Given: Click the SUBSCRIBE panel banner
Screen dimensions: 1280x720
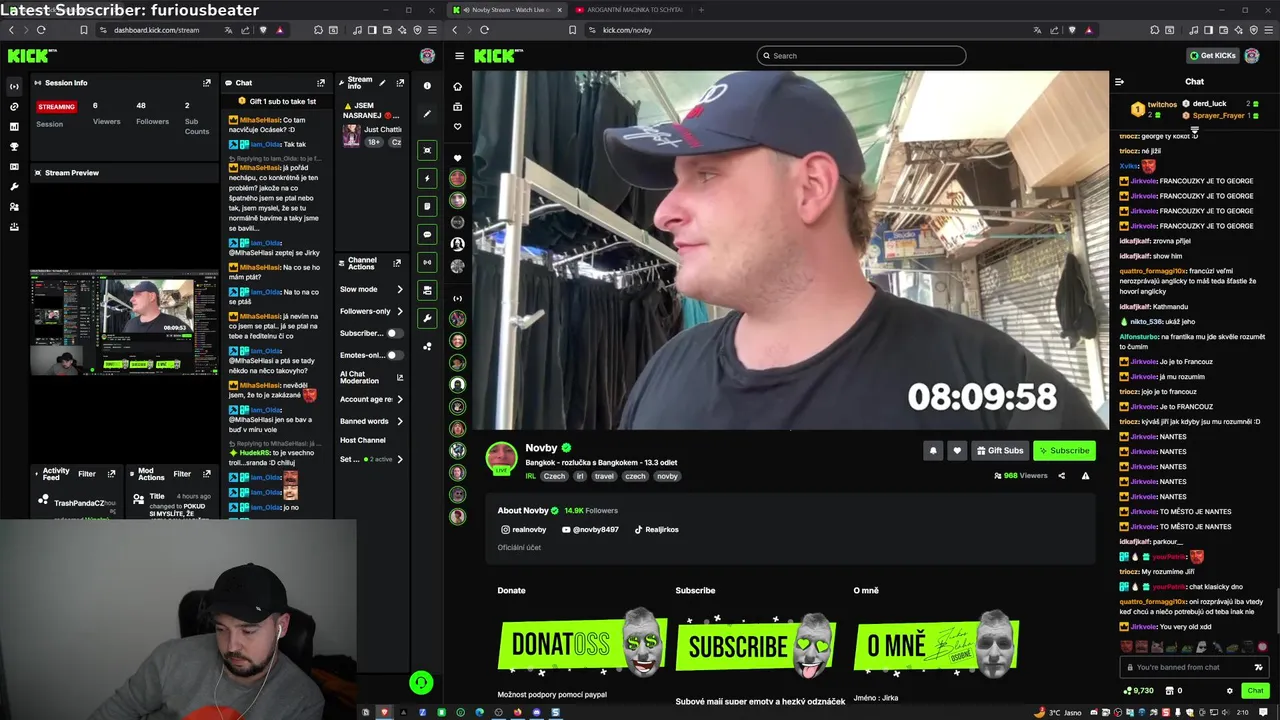Looking at the screenshot, I should point(757,645).
